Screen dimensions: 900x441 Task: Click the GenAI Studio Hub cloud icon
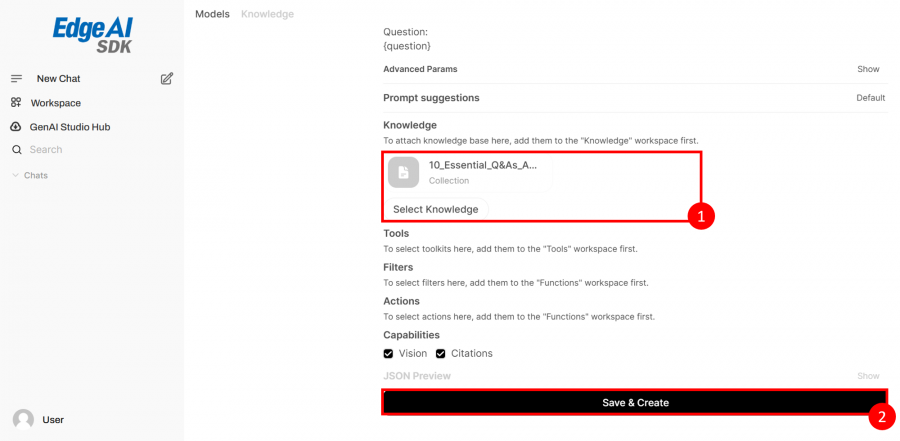point(16,127)
